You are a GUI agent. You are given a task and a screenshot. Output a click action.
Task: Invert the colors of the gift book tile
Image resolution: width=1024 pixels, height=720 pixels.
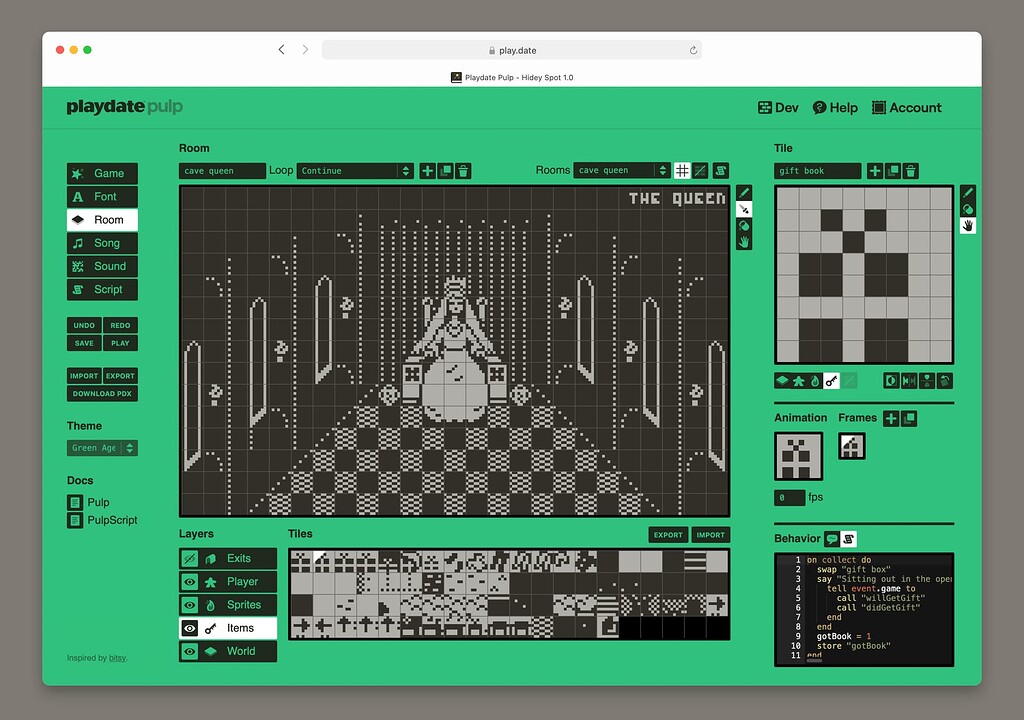(891, 382)
